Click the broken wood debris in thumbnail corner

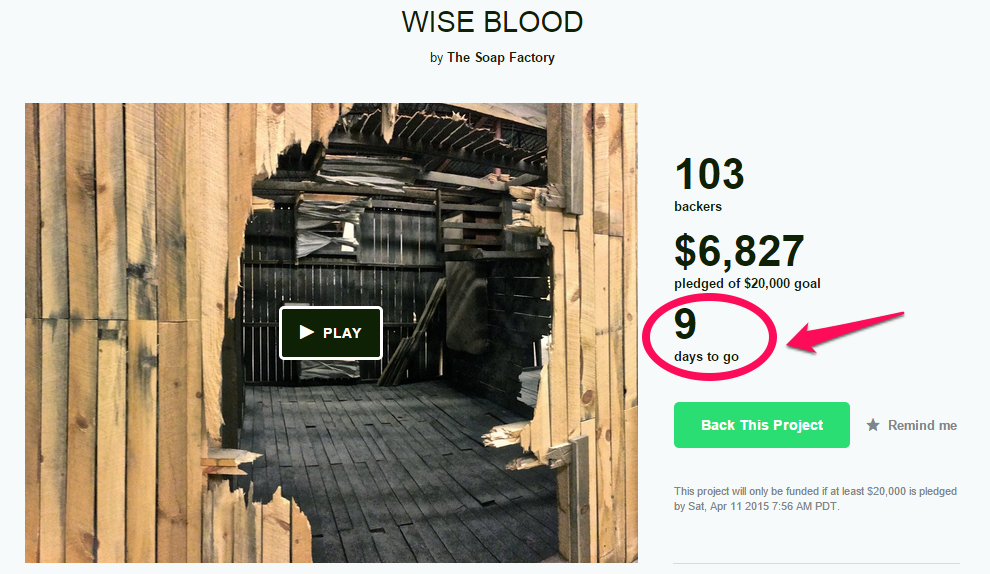point(224,463)
